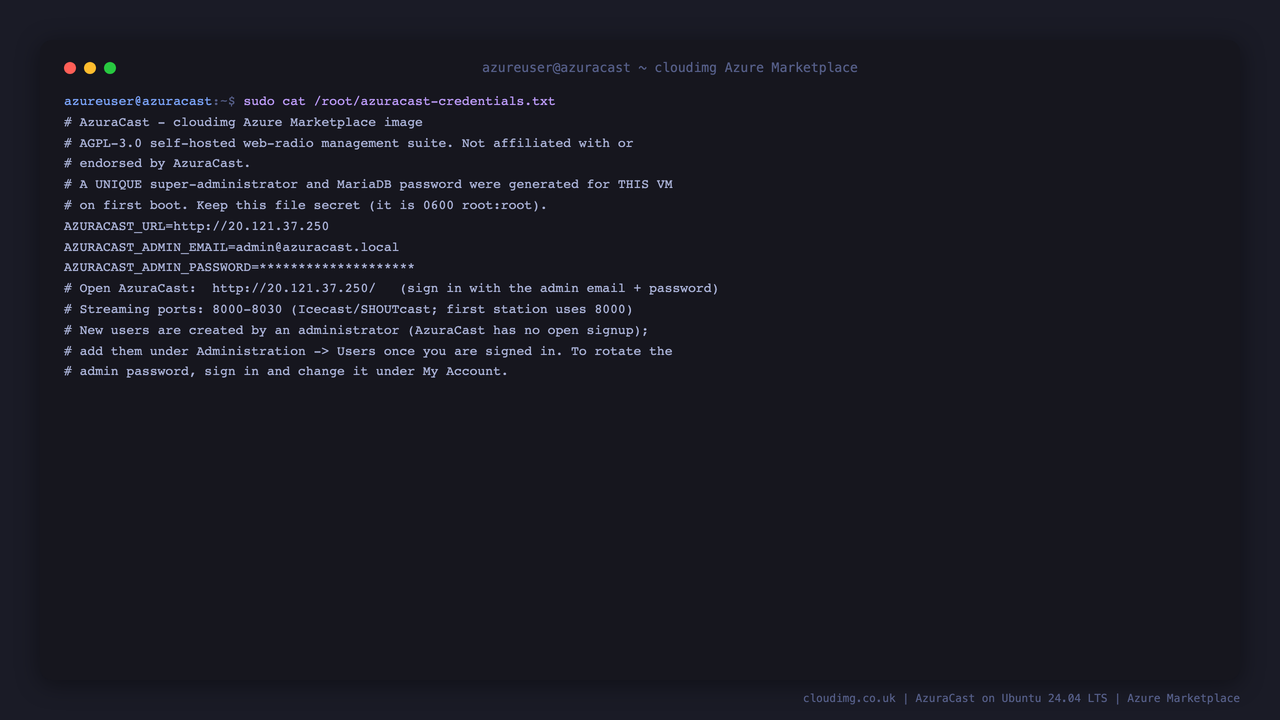Click the footer text 'cloudimg.co.uk'
This screenshot has width=1280, height=720.
tap(849, 698)
